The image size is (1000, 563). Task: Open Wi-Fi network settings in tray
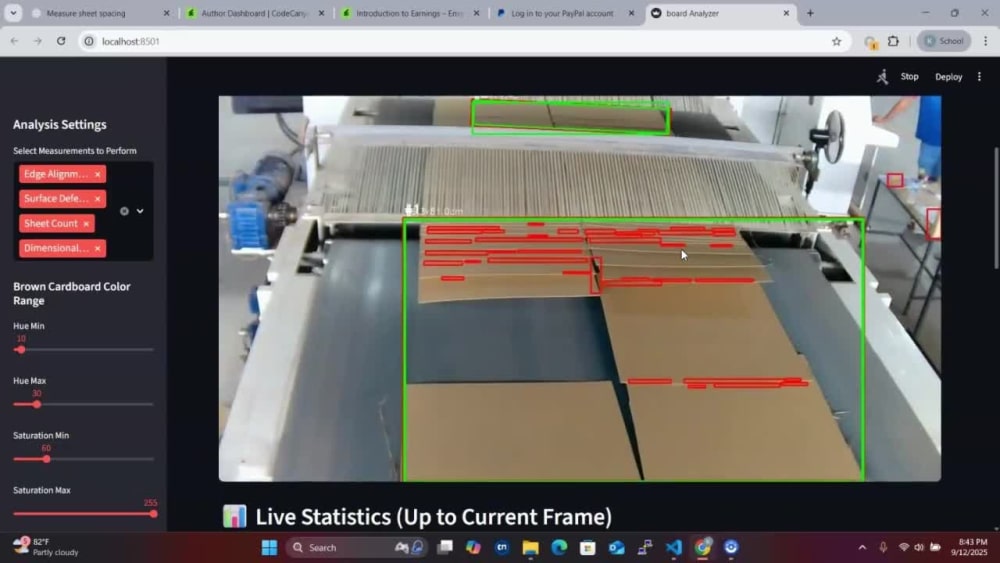tap(904, 547)
